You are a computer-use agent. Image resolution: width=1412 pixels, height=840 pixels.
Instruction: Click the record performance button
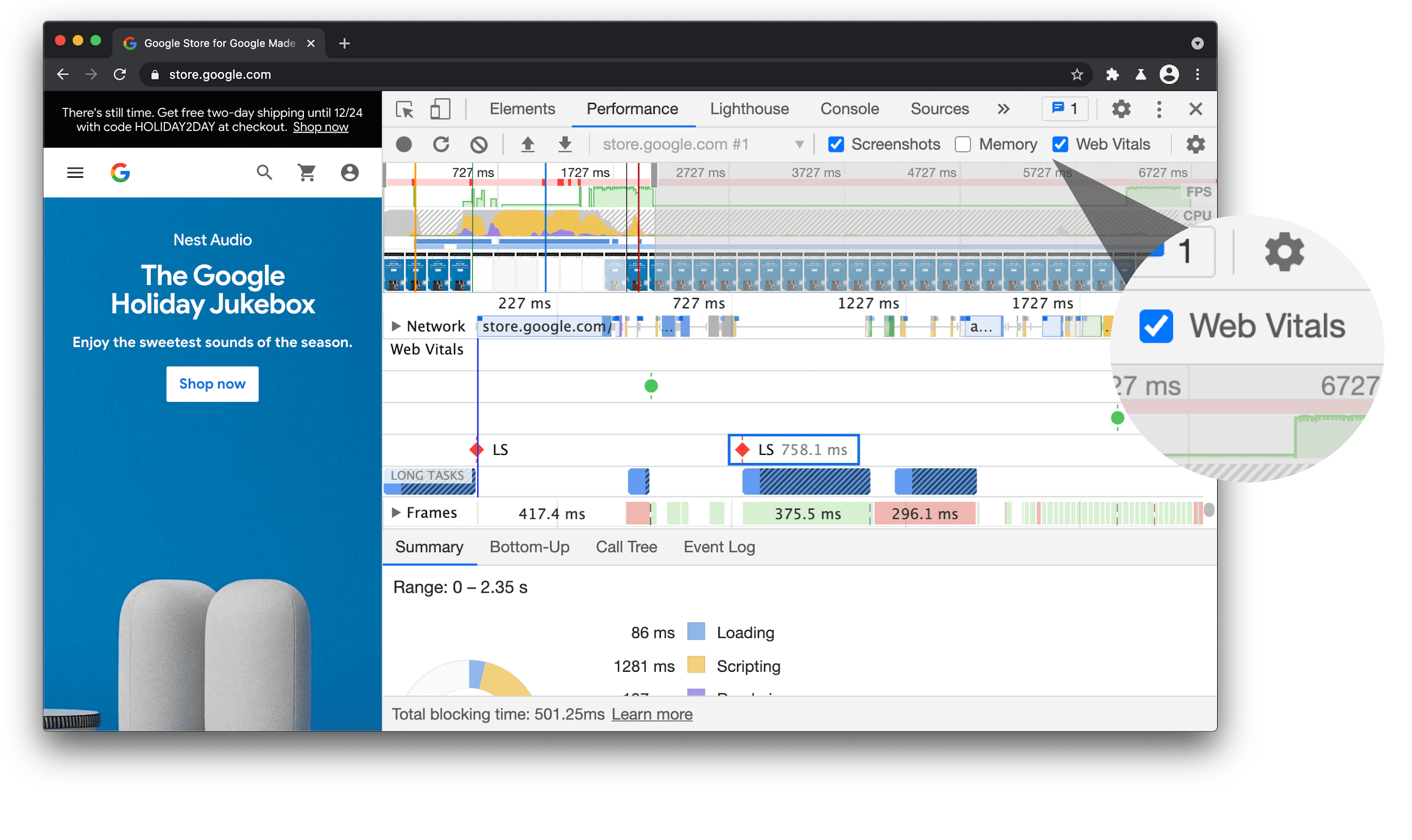(404, 143)
